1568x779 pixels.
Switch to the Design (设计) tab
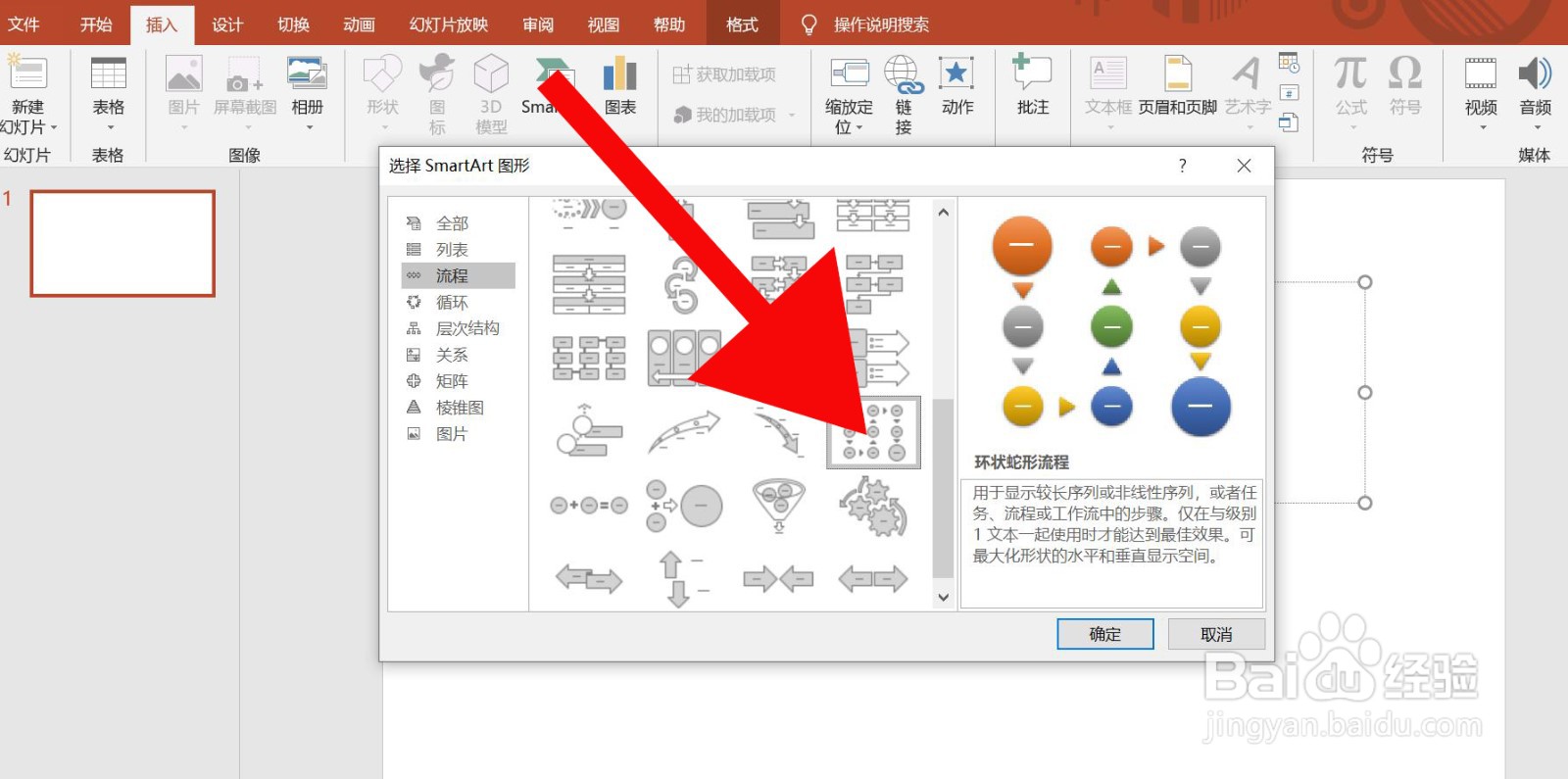tap(227, 24)
